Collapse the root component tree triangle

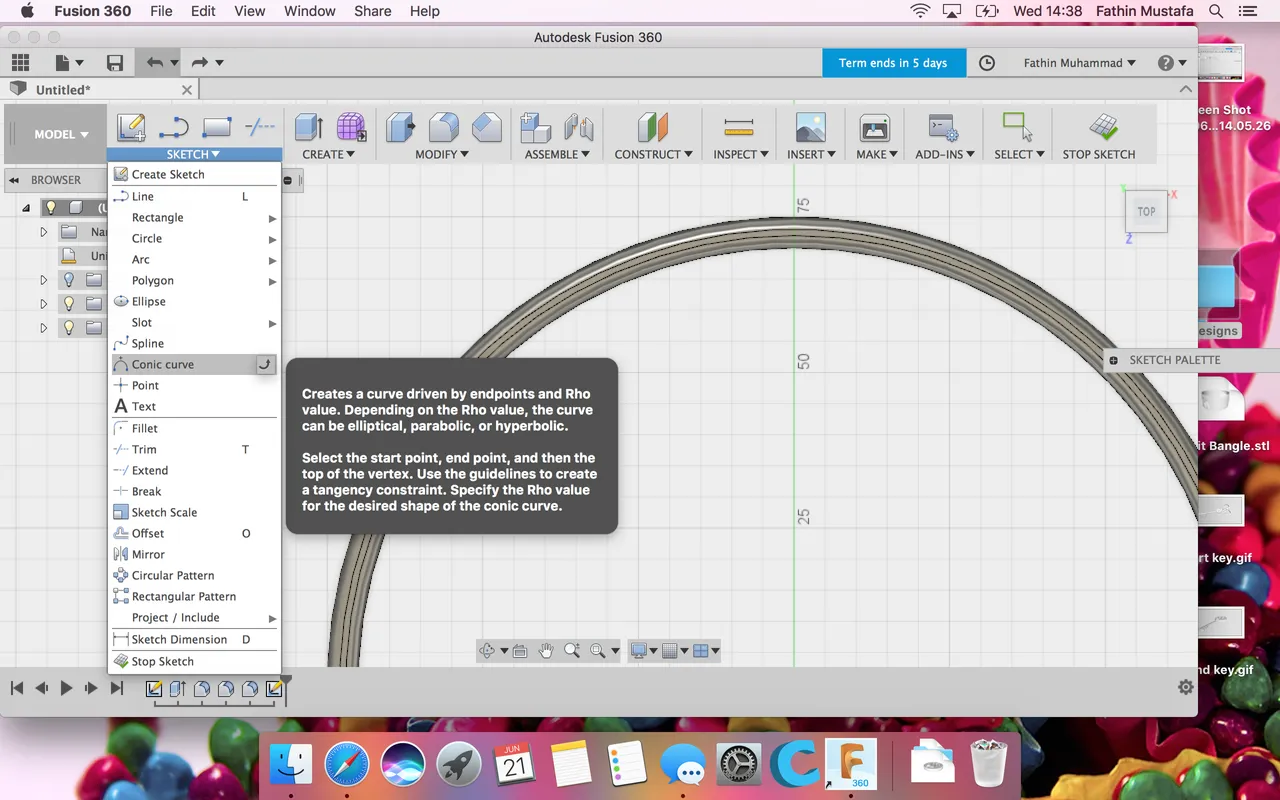click(26, 208)
